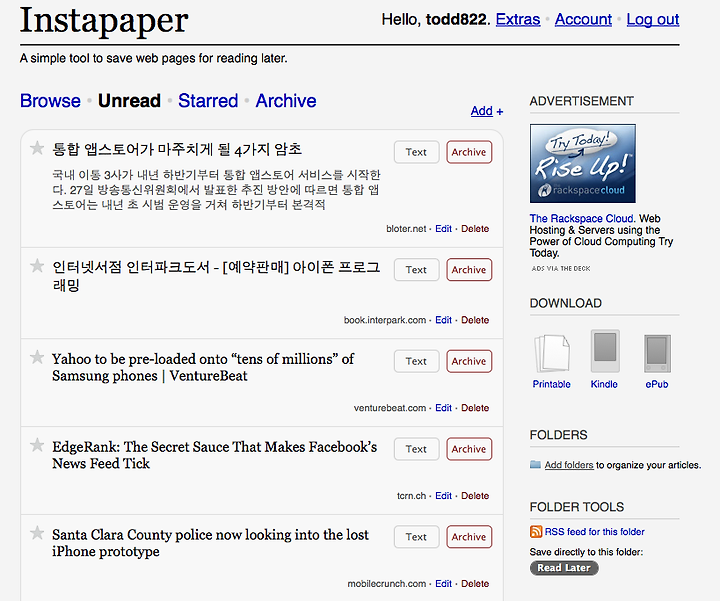Switch to the Archive tab
This screenshot has height=601, width=720.
click(x=286, y=101)
